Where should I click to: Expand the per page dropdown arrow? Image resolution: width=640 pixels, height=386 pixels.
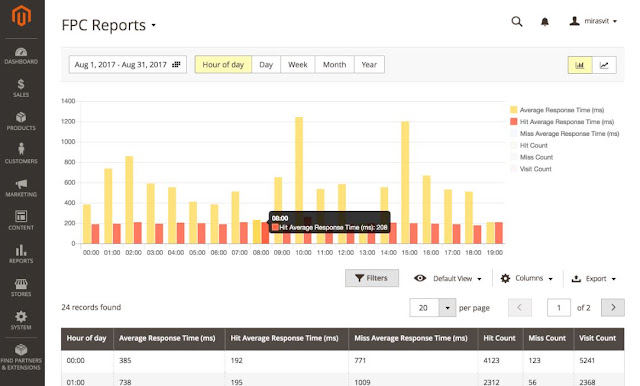(x=447, y=308)
